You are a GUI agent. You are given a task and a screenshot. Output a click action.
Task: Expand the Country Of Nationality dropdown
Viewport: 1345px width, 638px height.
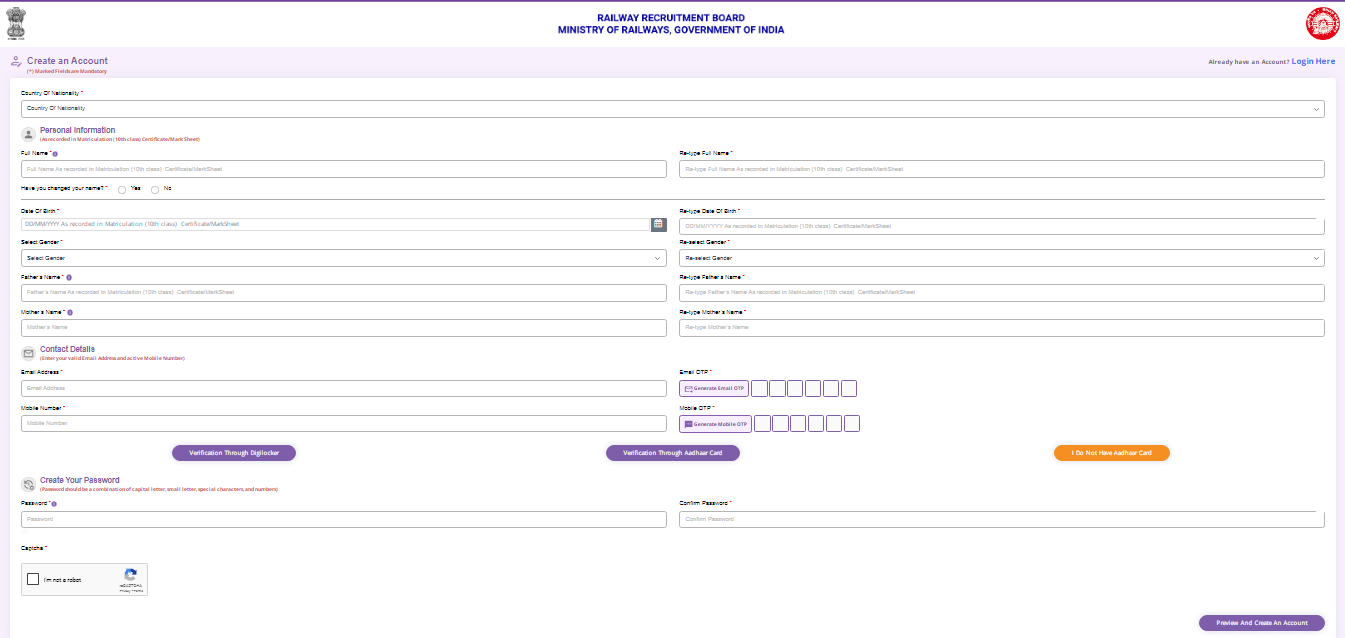point(672,108)
